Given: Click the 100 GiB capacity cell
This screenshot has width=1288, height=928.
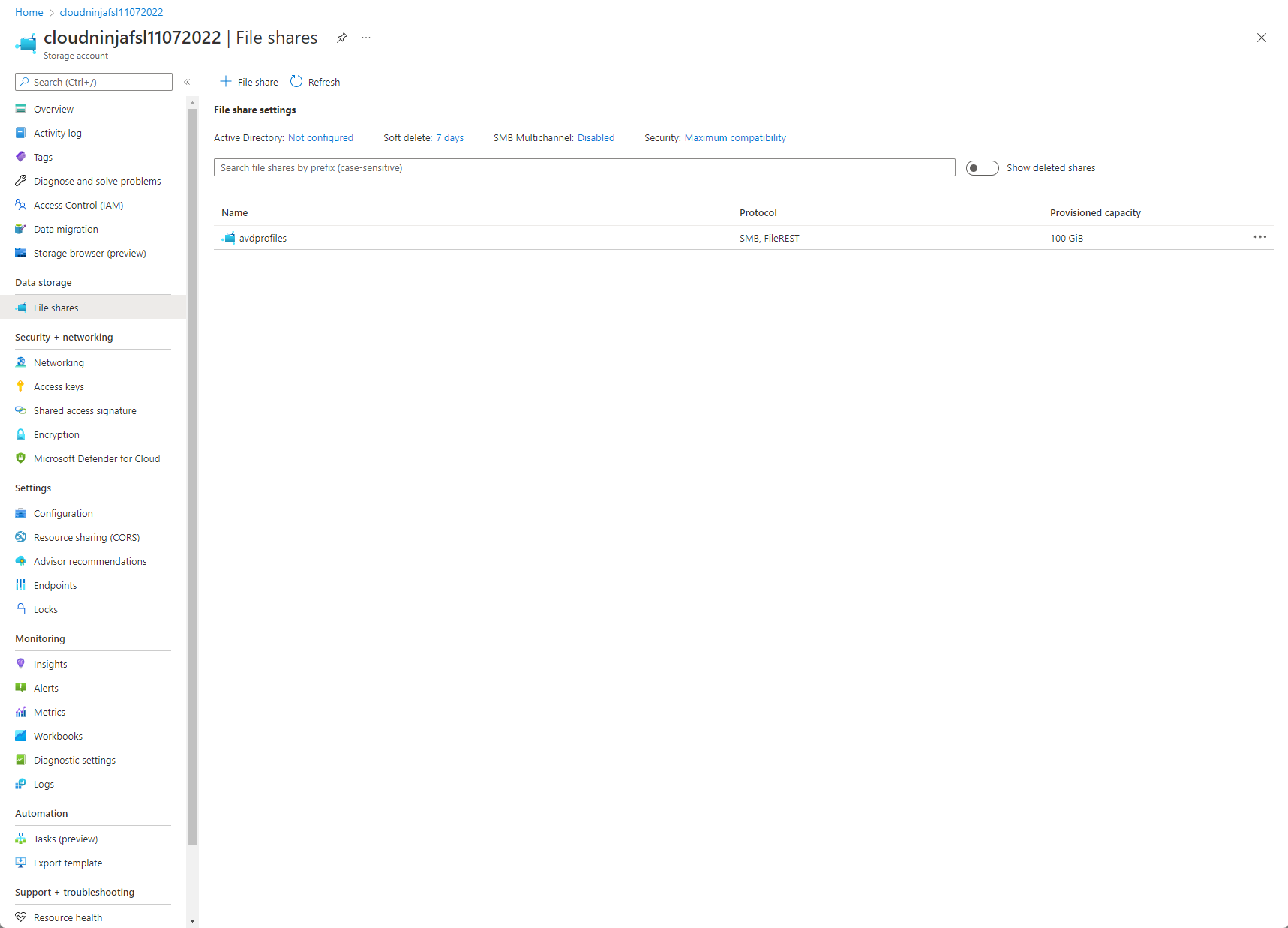Looking at the screenshot, I should [x=1067, y=239].
